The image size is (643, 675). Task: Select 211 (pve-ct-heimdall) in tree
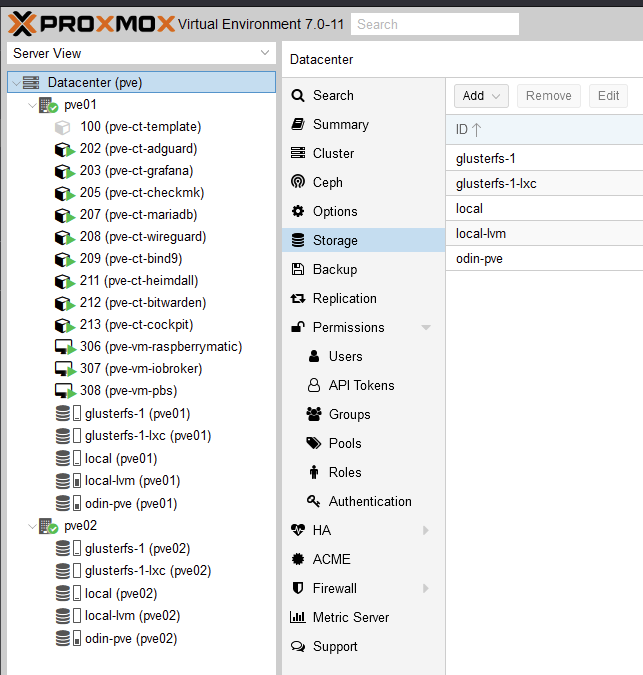(x=139, y=280)
